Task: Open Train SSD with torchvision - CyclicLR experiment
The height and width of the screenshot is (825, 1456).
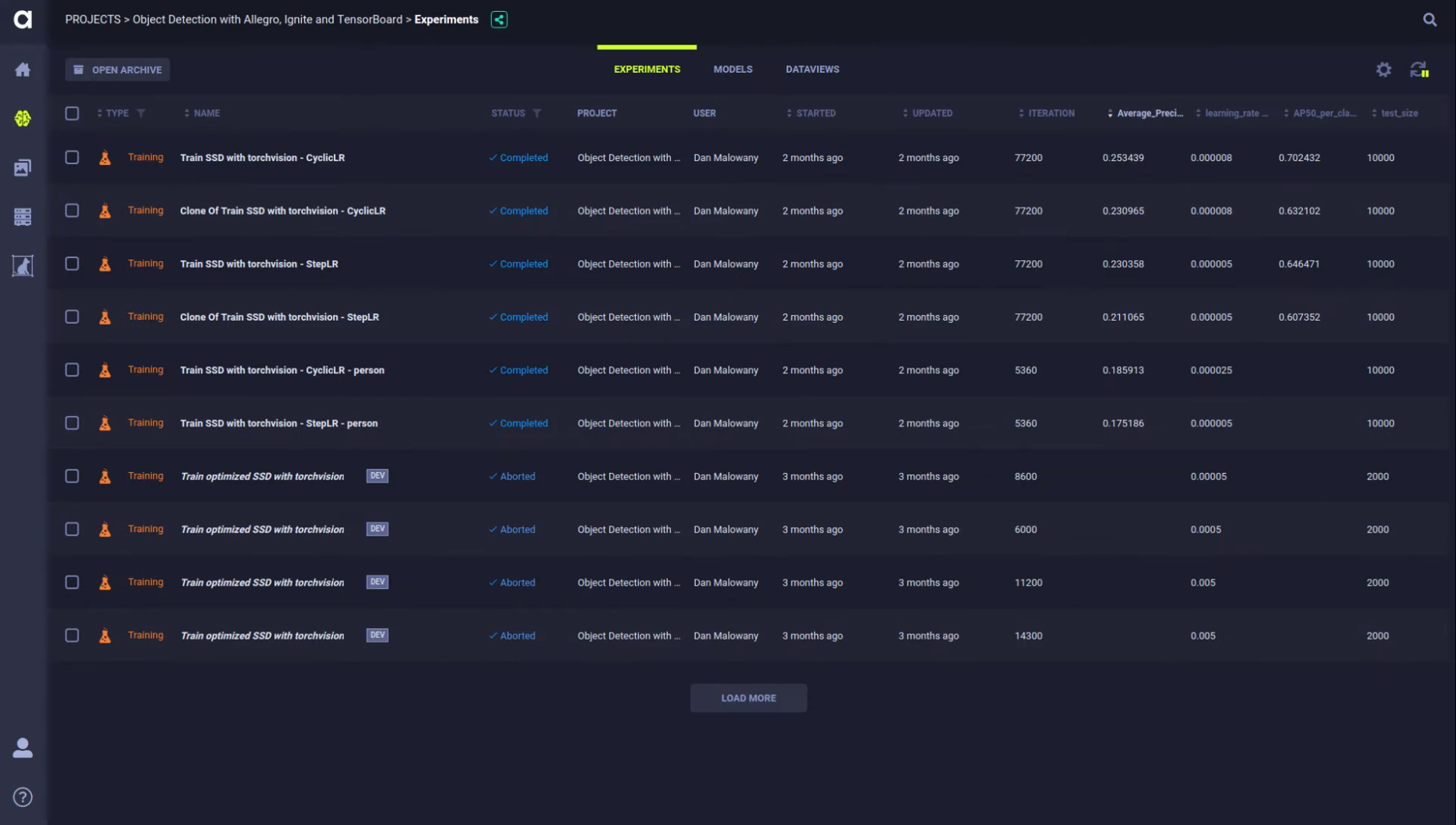Action: coord(262,158)
